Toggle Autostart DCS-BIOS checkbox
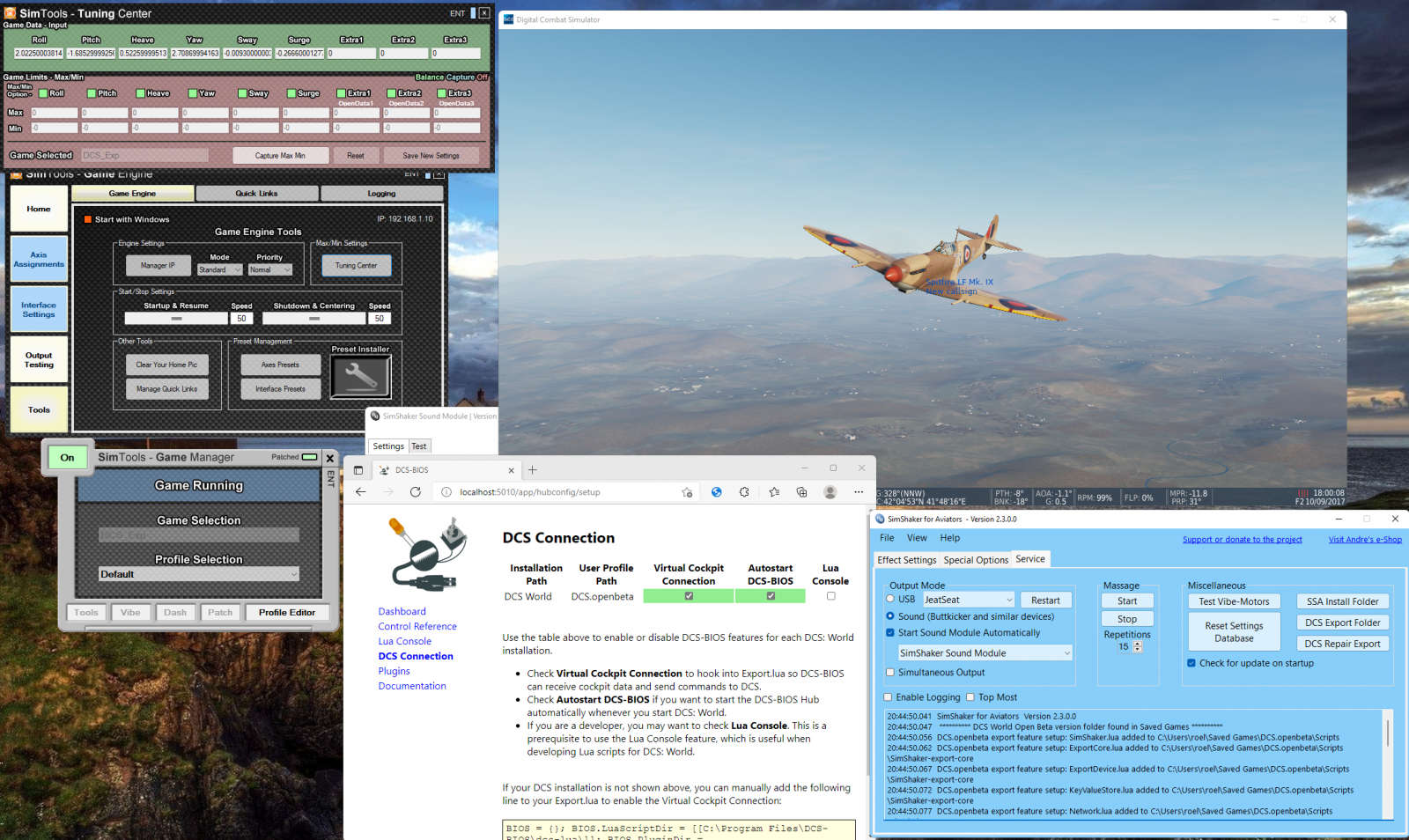1409x840 pixels. tap(771, 596)
